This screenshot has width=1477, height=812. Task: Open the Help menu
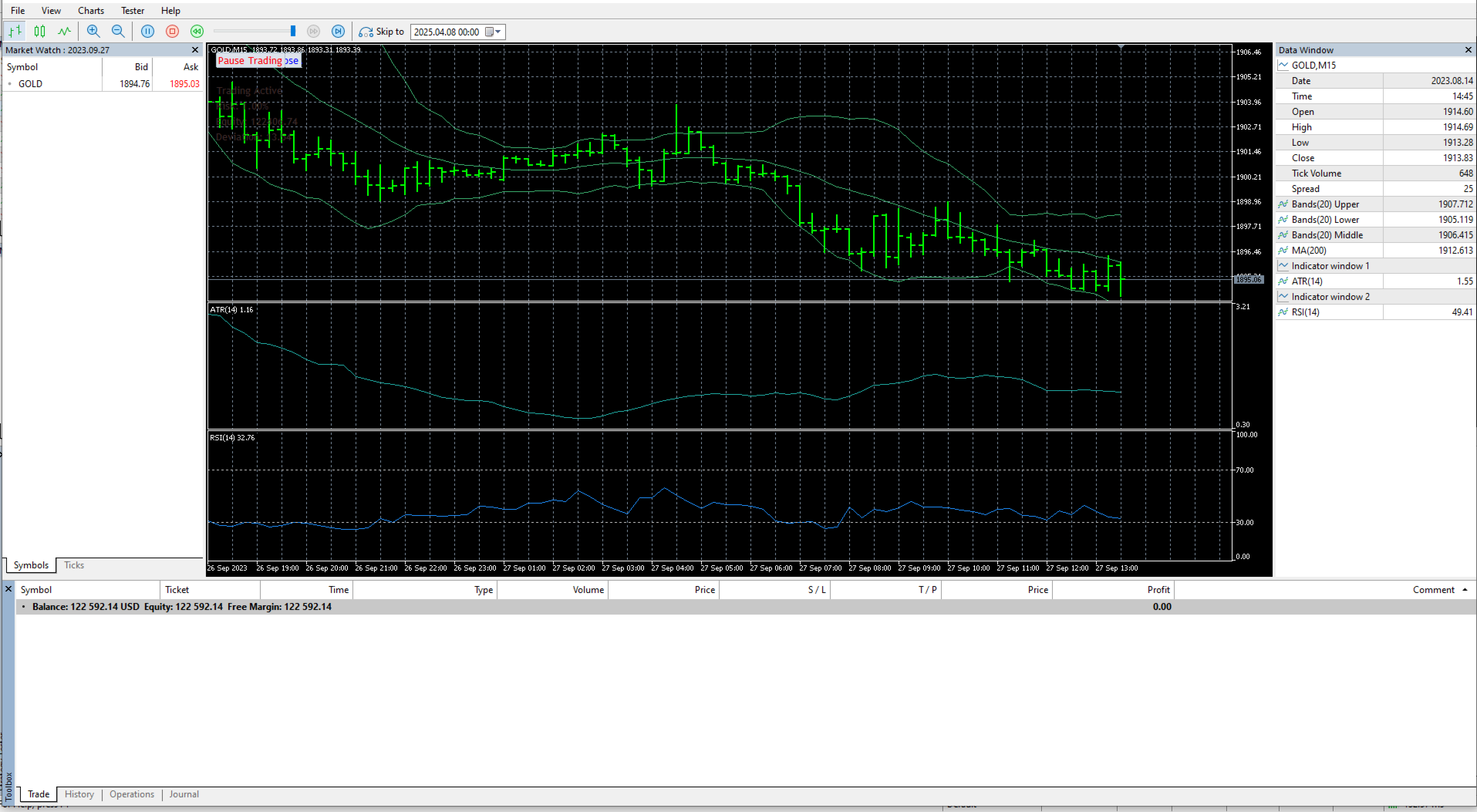tap(170, 11)
